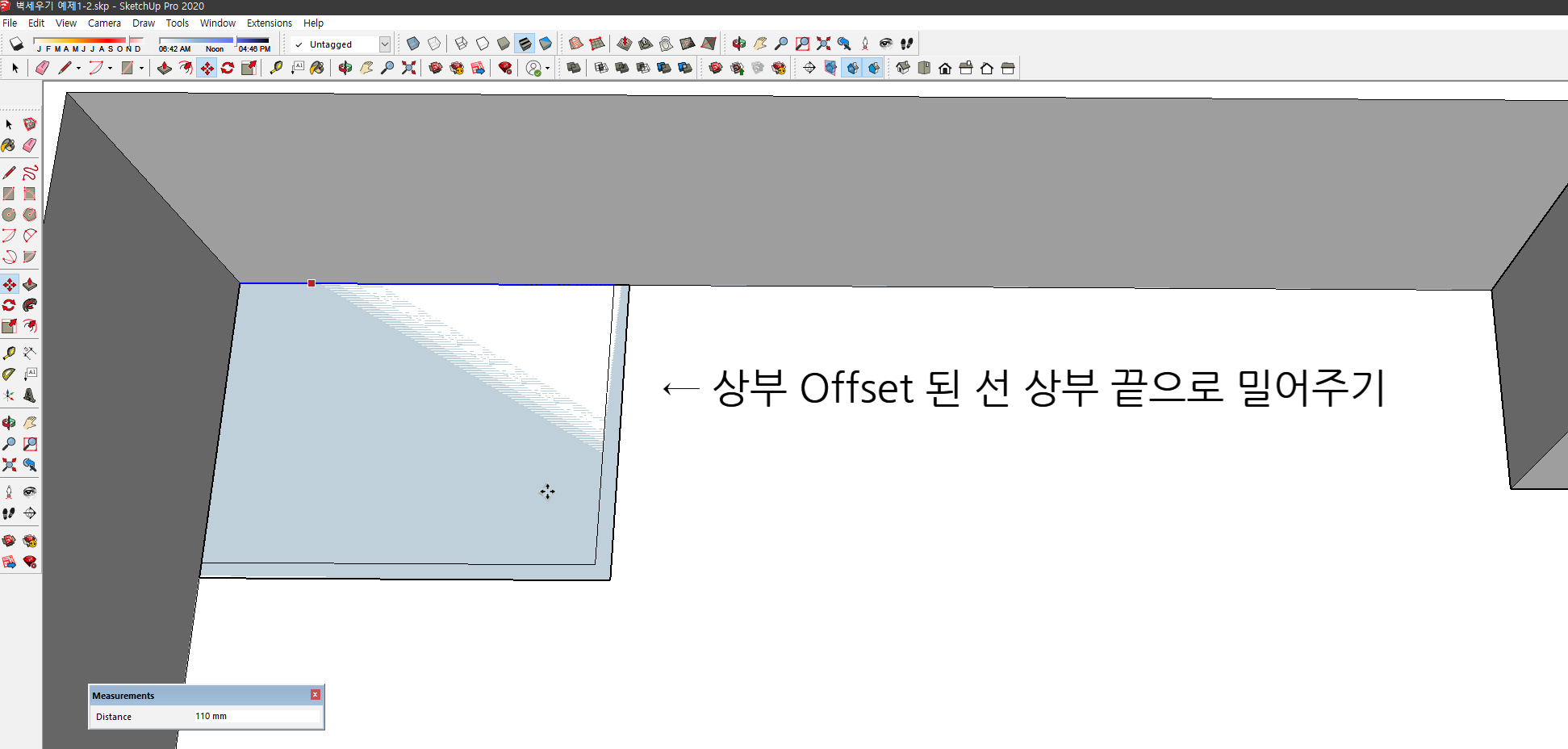1568x749 pixels.
Task: Open the Camera menu
Action: [104, 23]
